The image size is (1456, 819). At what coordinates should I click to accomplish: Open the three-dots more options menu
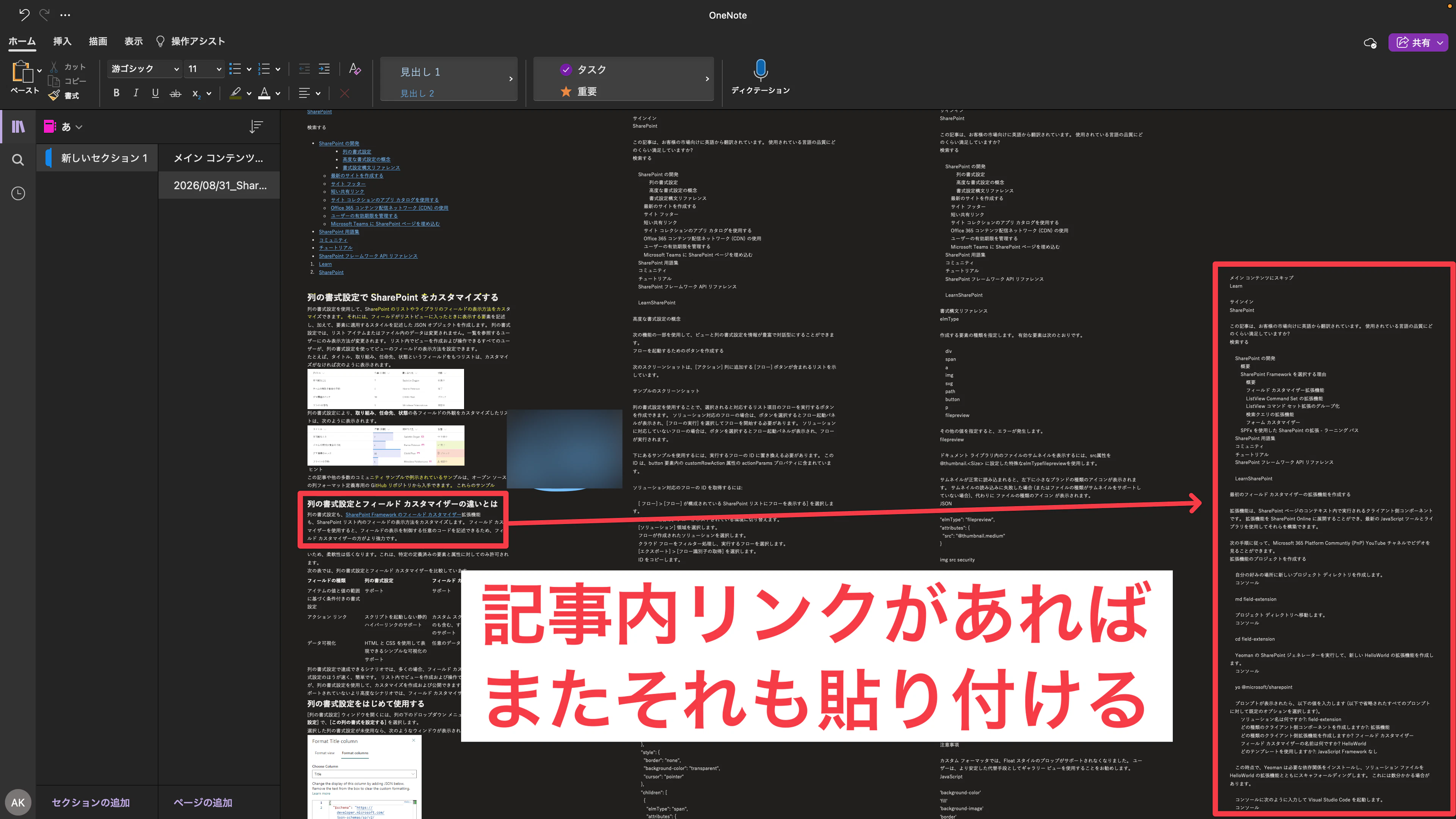pos(65,15)
